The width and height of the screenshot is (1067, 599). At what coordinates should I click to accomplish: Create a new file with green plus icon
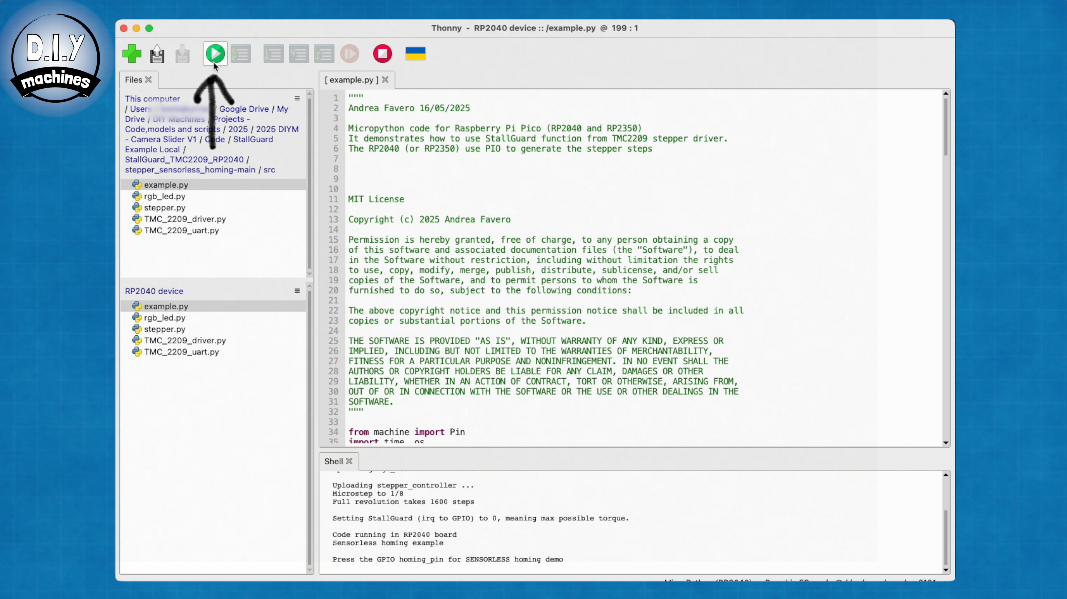tap(131, 54)
